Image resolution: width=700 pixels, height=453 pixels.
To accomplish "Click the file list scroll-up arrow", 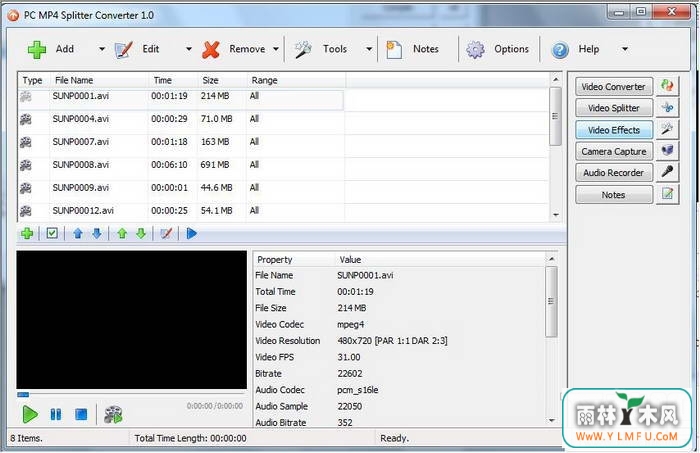I will tap(555, 80).
